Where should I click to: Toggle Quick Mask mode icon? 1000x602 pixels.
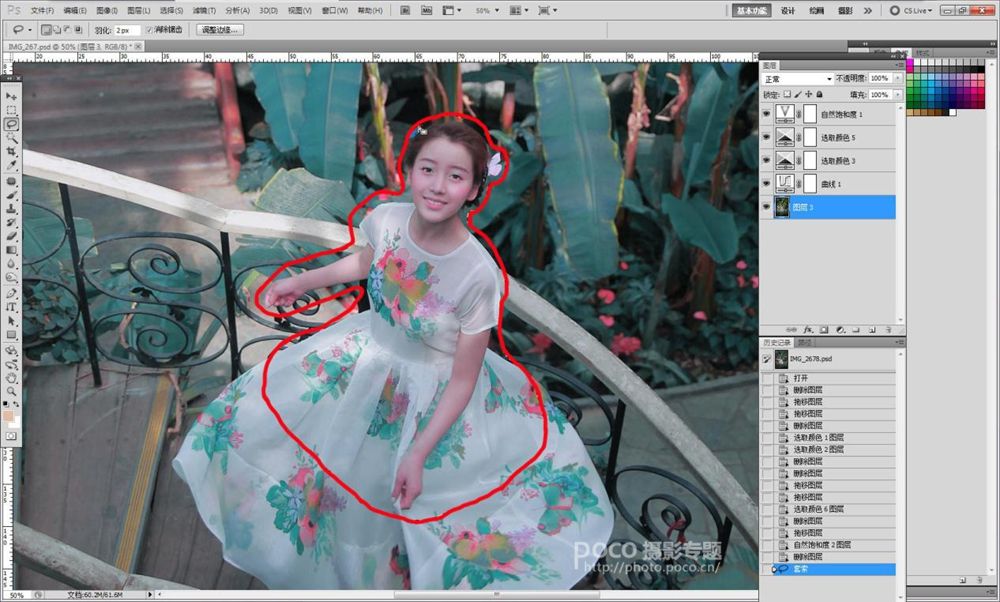click(11, 436)
